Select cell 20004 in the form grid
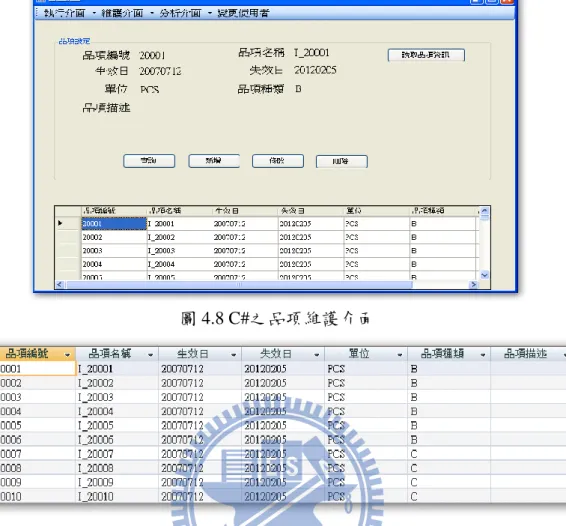 coord(114,264)
